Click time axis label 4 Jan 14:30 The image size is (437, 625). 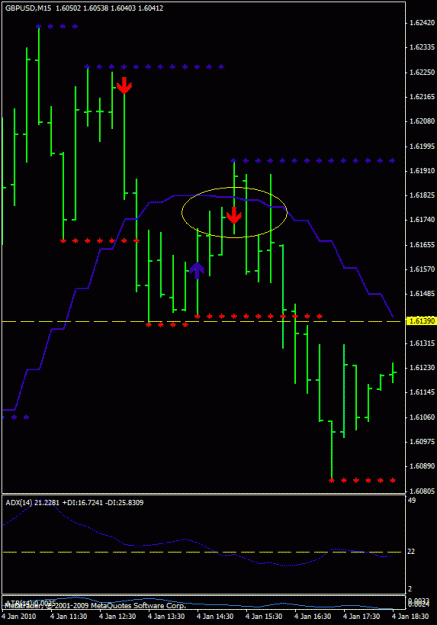pos(216,617)
